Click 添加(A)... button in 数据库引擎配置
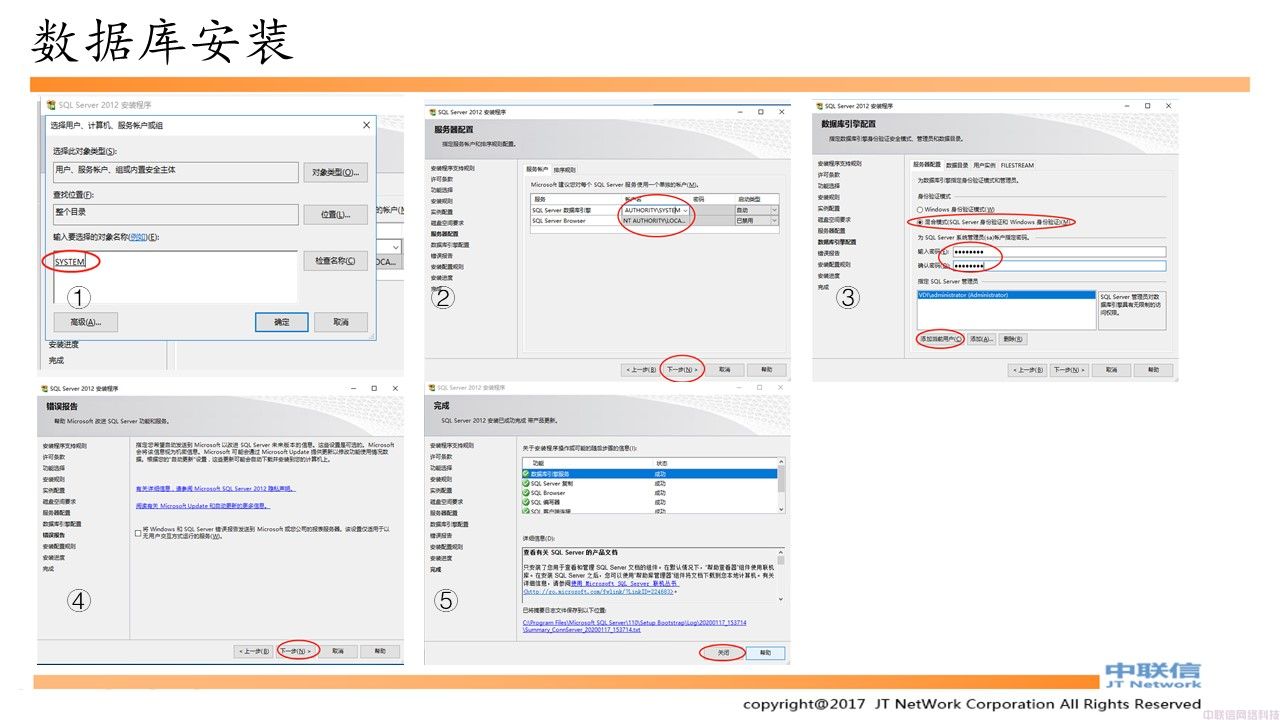 coord(981,339)
